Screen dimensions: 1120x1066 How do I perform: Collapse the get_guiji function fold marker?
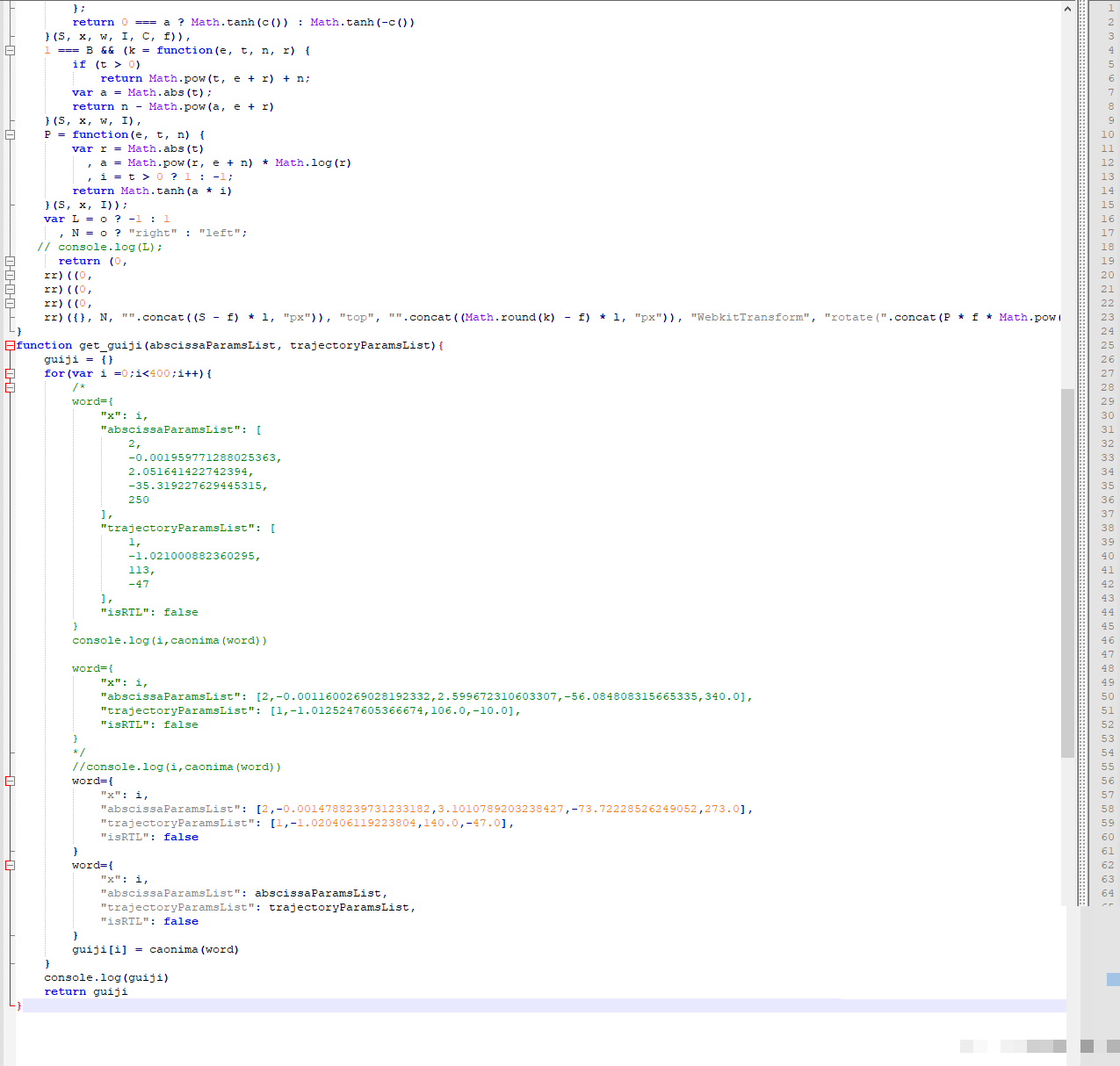tap(10, 345)
